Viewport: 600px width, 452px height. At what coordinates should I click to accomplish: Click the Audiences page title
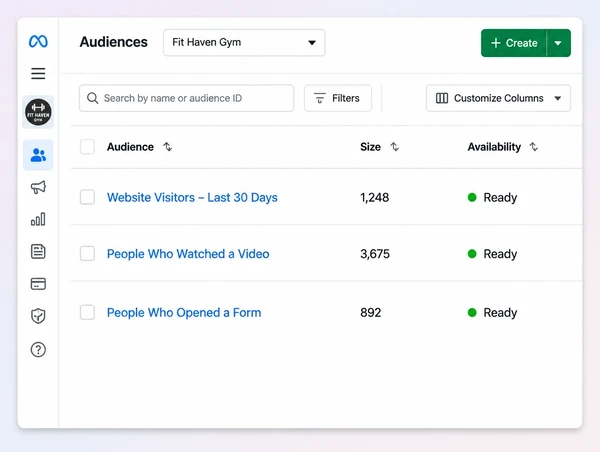pos(113,42)
